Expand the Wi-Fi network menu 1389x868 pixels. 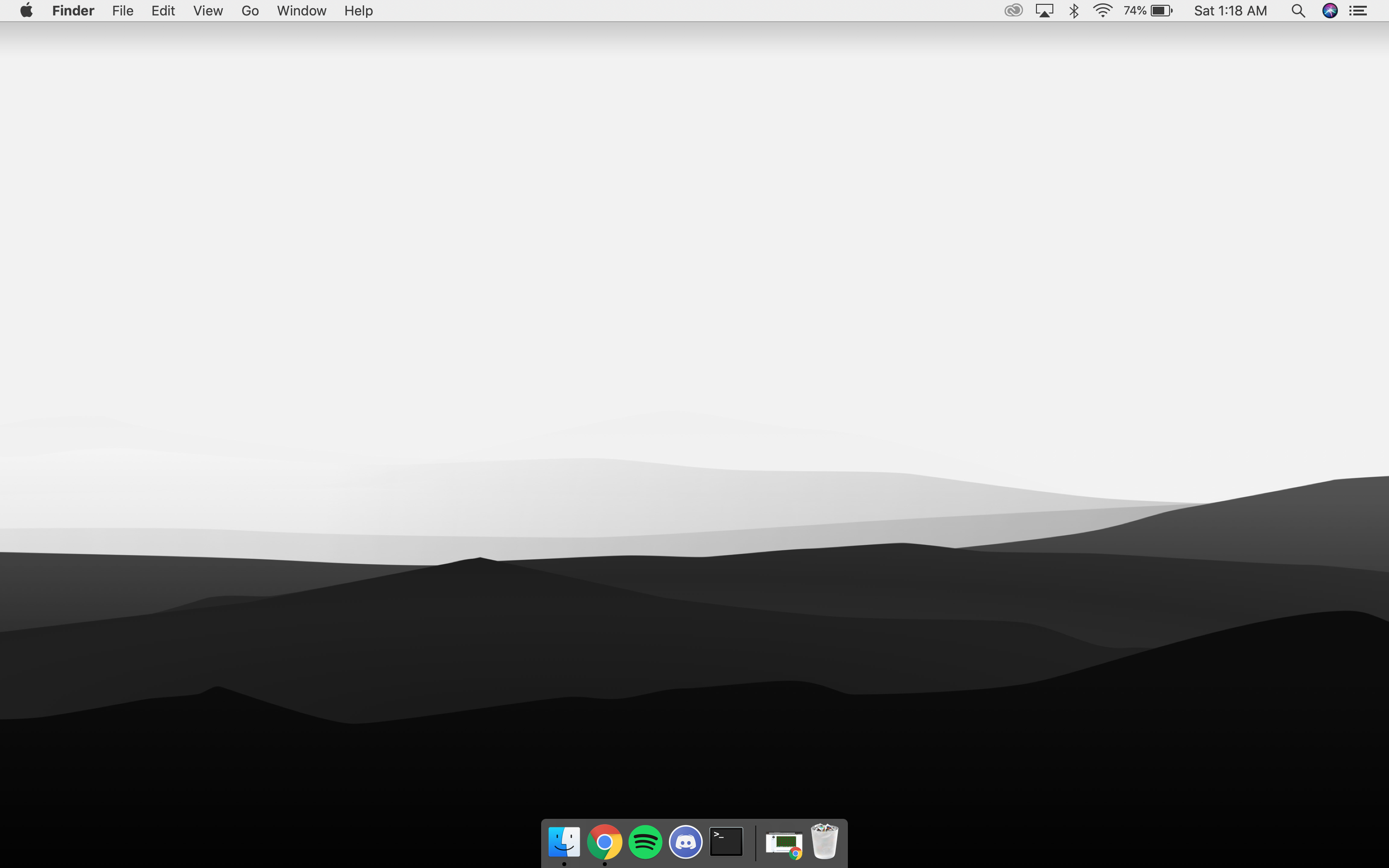click(x=1103, y=11)
